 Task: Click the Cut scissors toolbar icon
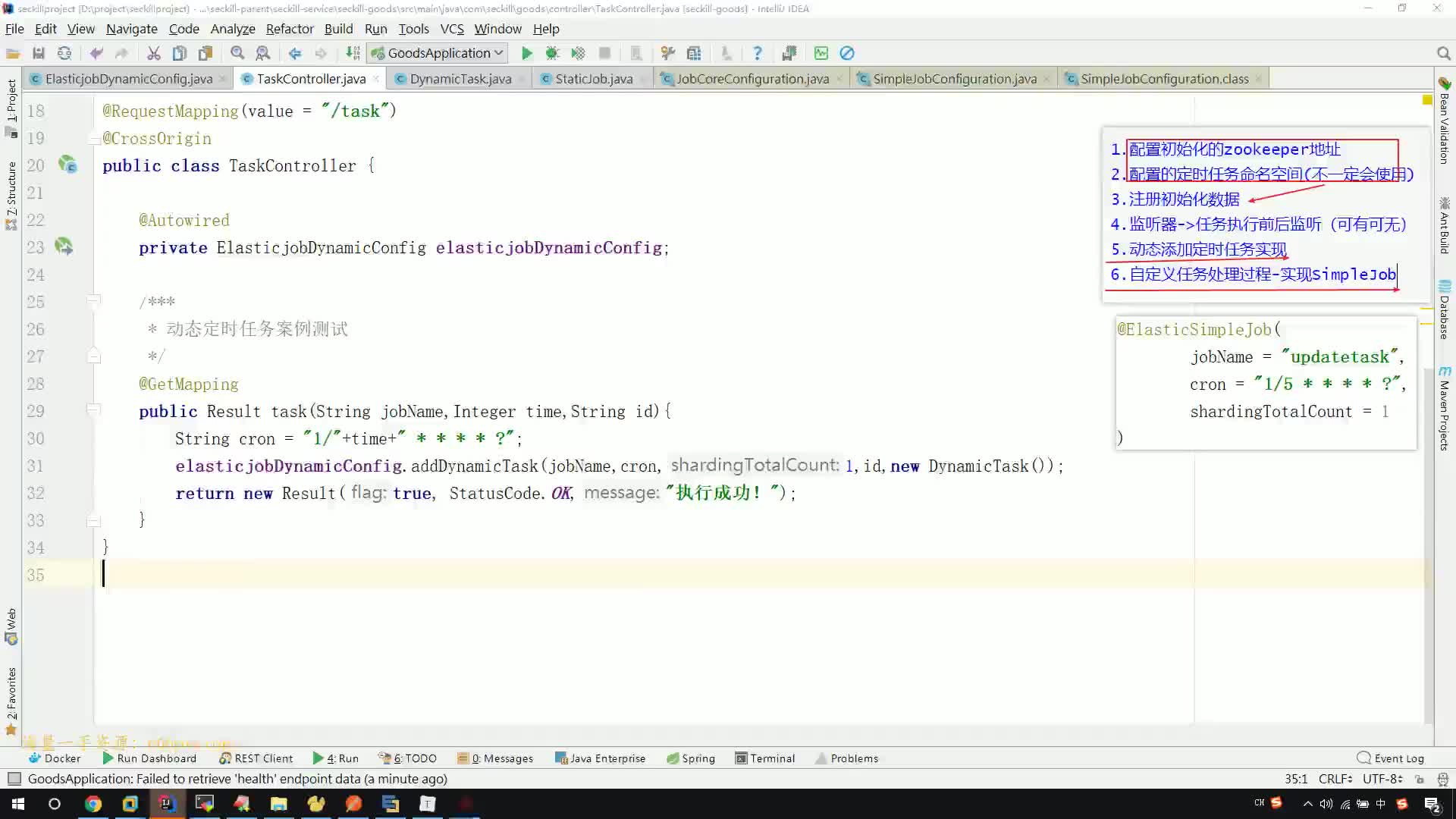click(x=154, y=53)
